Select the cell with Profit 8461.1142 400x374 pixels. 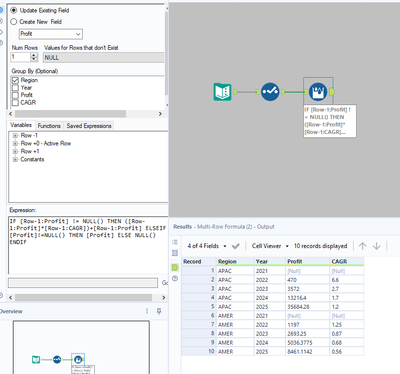(307, 352)
